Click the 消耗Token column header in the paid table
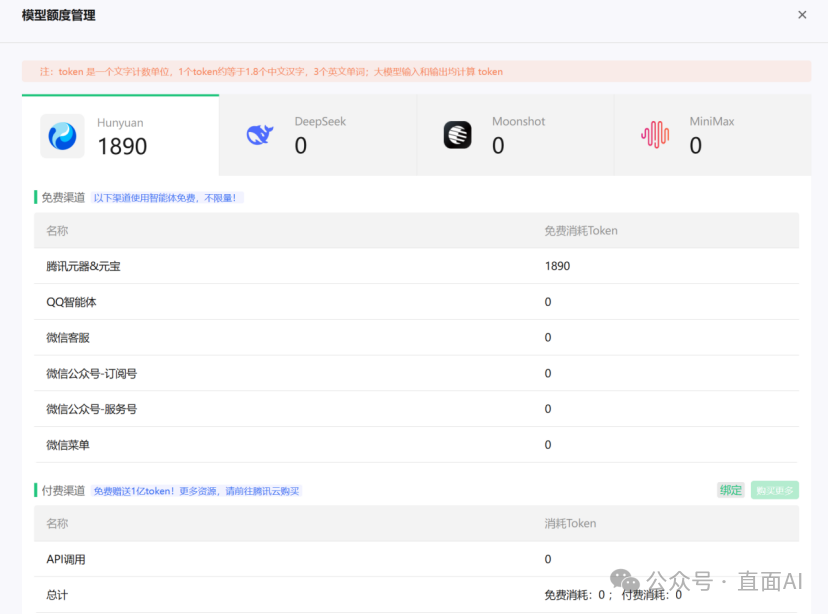This screenshot has width=828, height=614. click(570, 523)
